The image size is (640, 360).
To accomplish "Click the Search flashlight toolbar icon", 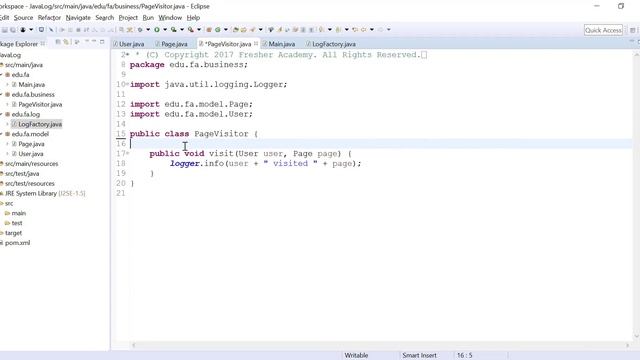I will click(x=253, y=29).
